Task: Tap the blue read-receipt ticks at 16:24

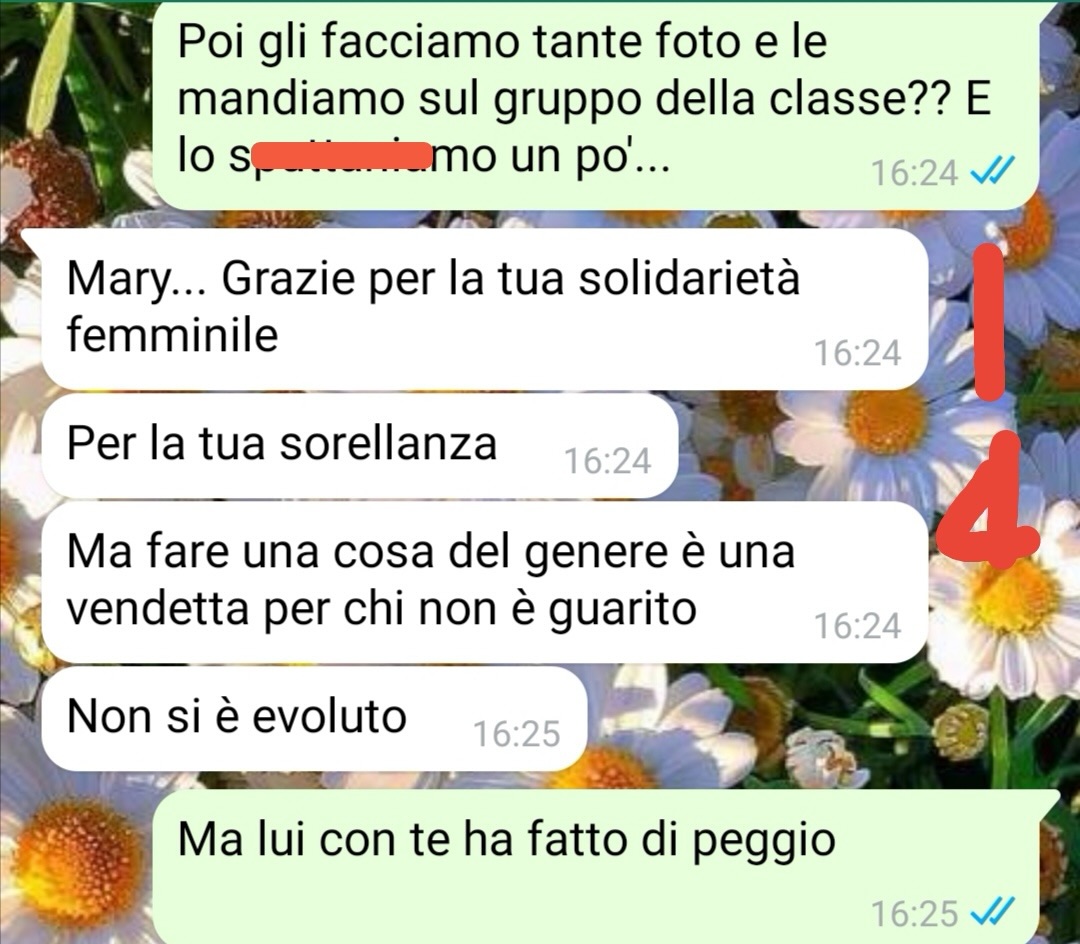Action: click(x=993, y=172)
